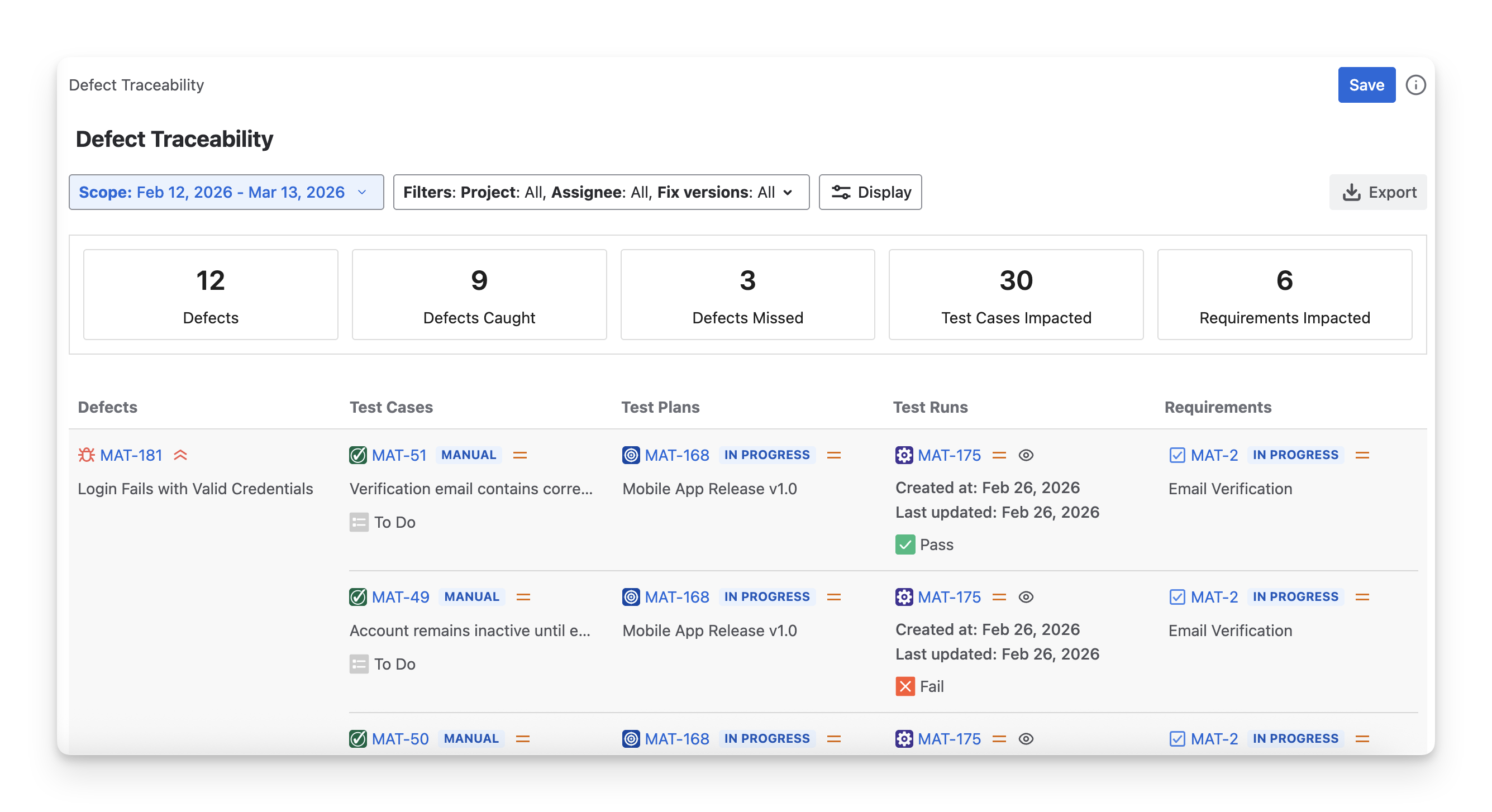Click the test plan target icon in first row

631,455
